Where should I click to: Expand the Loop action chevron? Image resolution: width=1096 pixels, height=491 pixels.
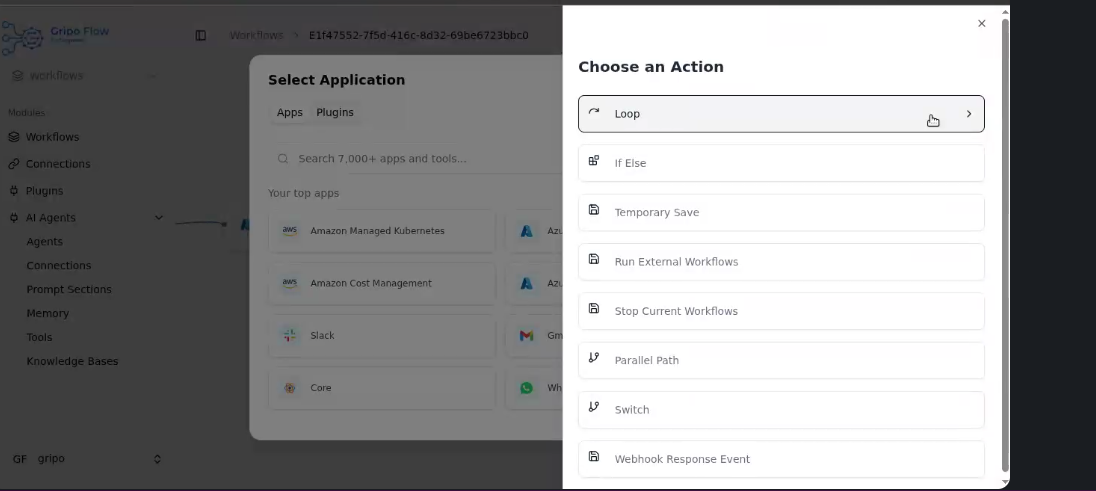tap(968, 114)
